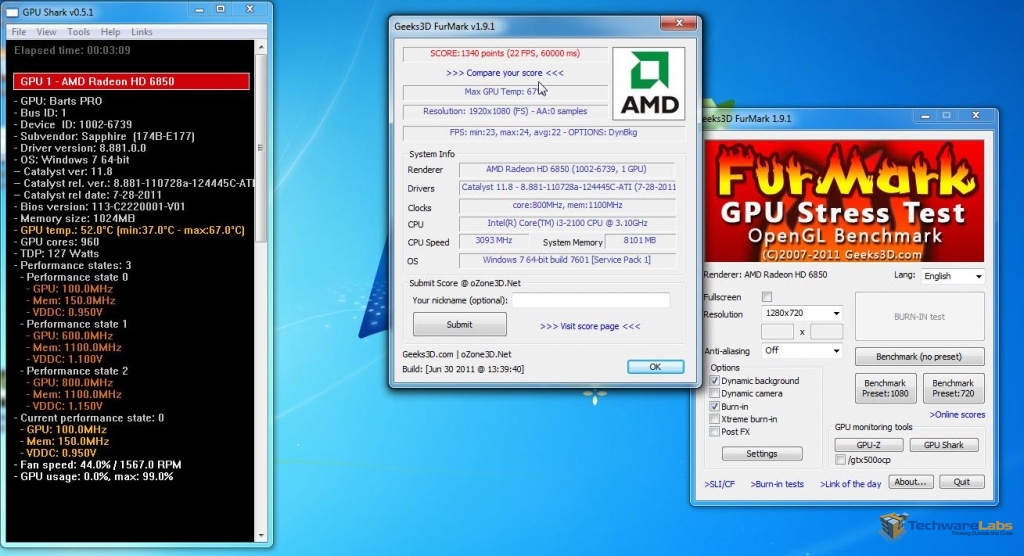Click the nickname input field
This screenshot has width=1024, height=556.
click(591, 301)
